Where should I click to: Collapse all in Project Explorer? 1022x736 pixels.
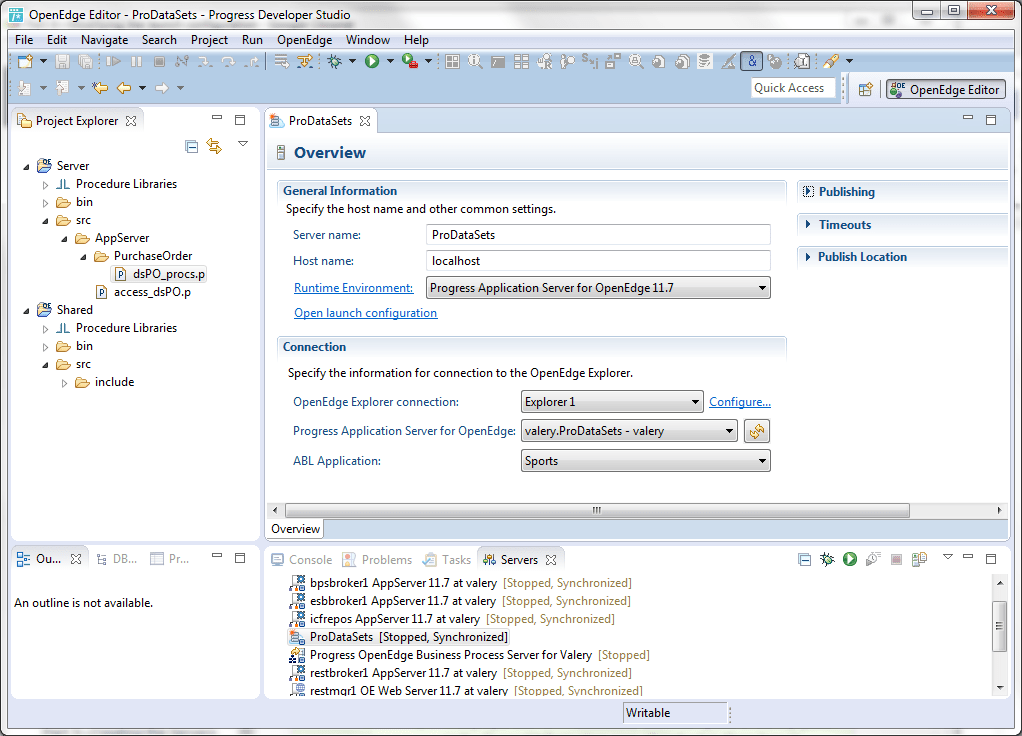click(x=192, y=146)
